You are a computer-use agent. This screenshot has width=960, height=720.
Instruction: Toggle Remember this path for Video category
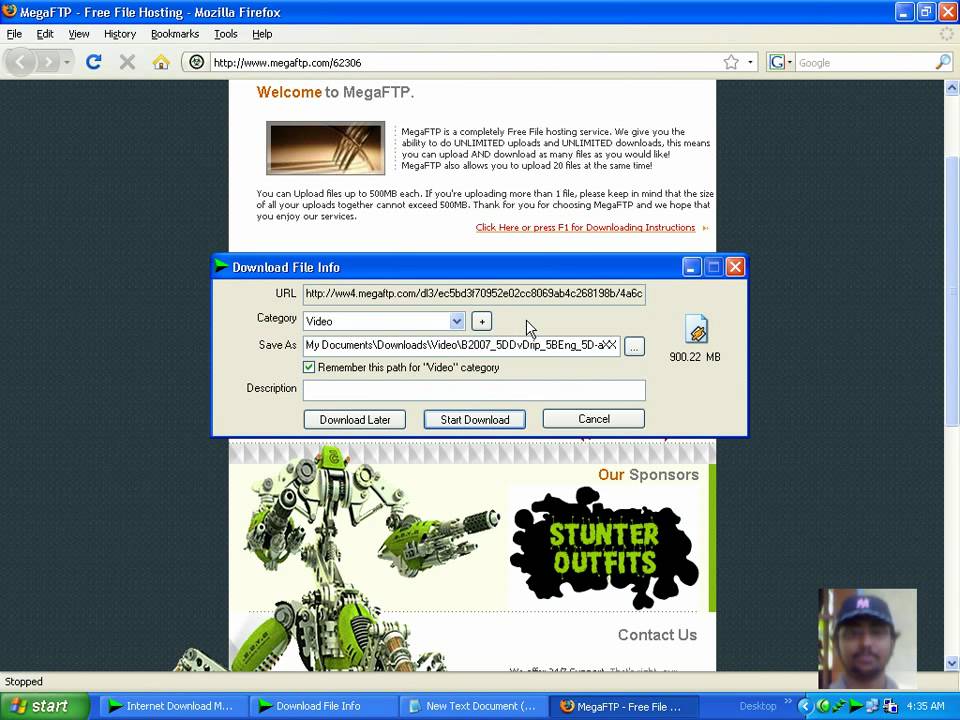click(309, 367)
